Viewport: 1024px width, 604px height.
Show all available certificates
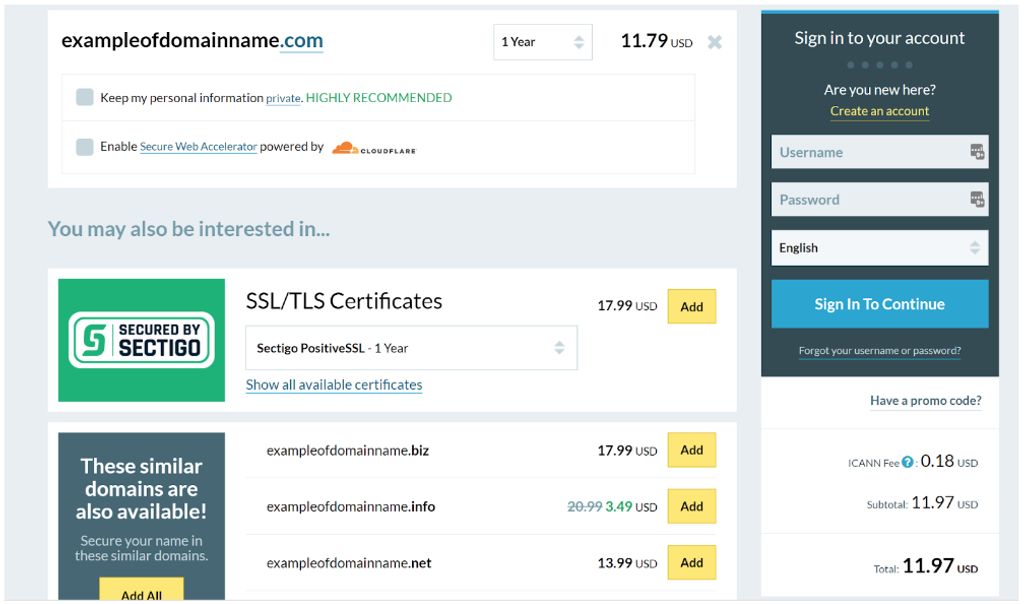coord(334,384)
